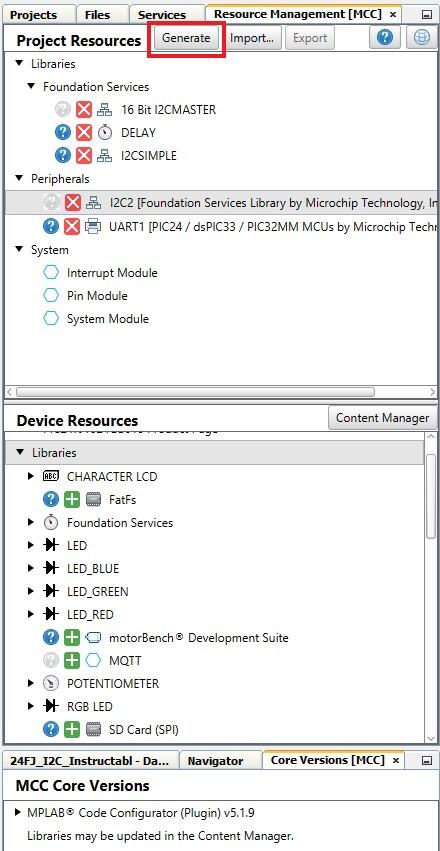Add FatFs library with green plus icon
This screenshot has height=851, width=440.
[x=72, y=499]
